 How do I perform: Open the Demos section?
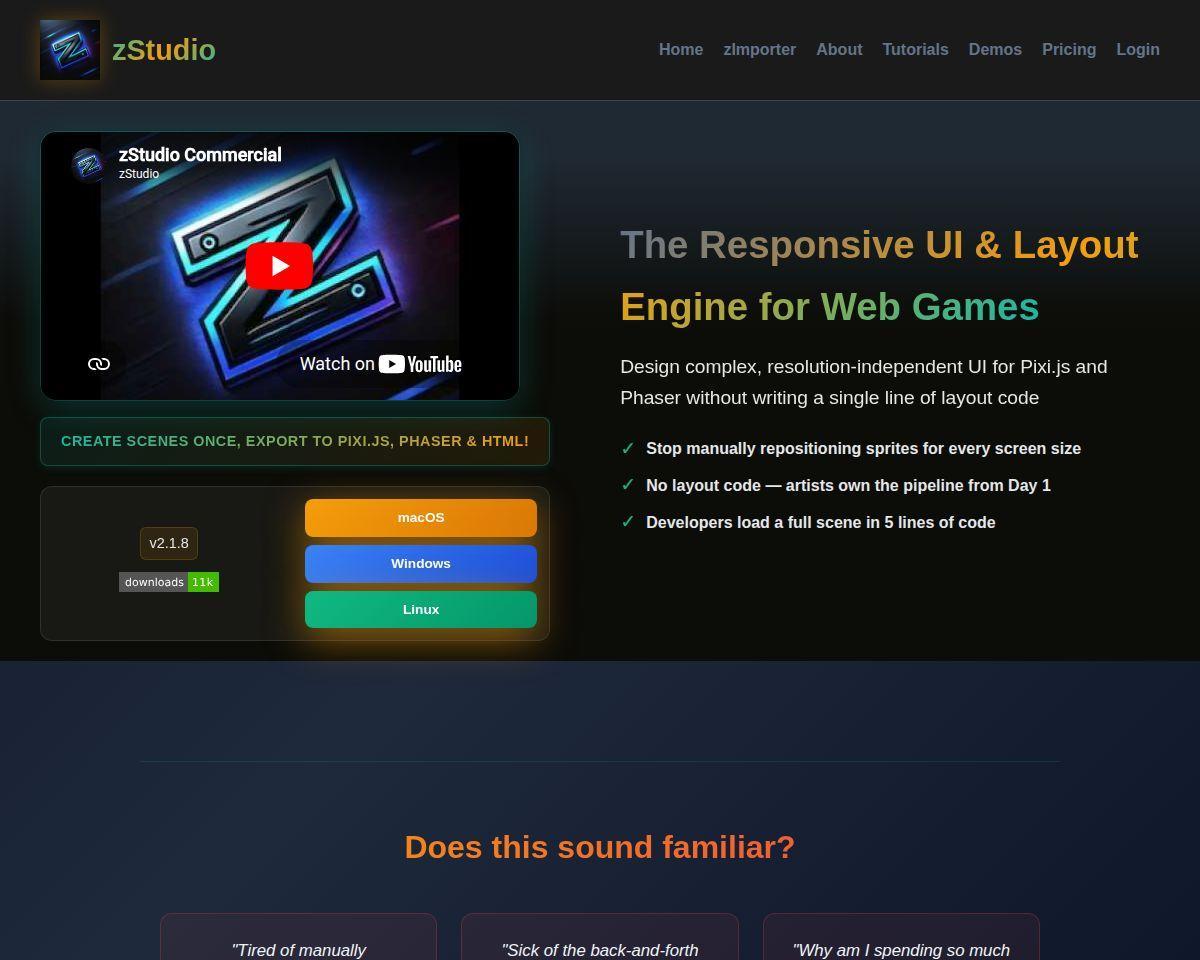[995, 49]
